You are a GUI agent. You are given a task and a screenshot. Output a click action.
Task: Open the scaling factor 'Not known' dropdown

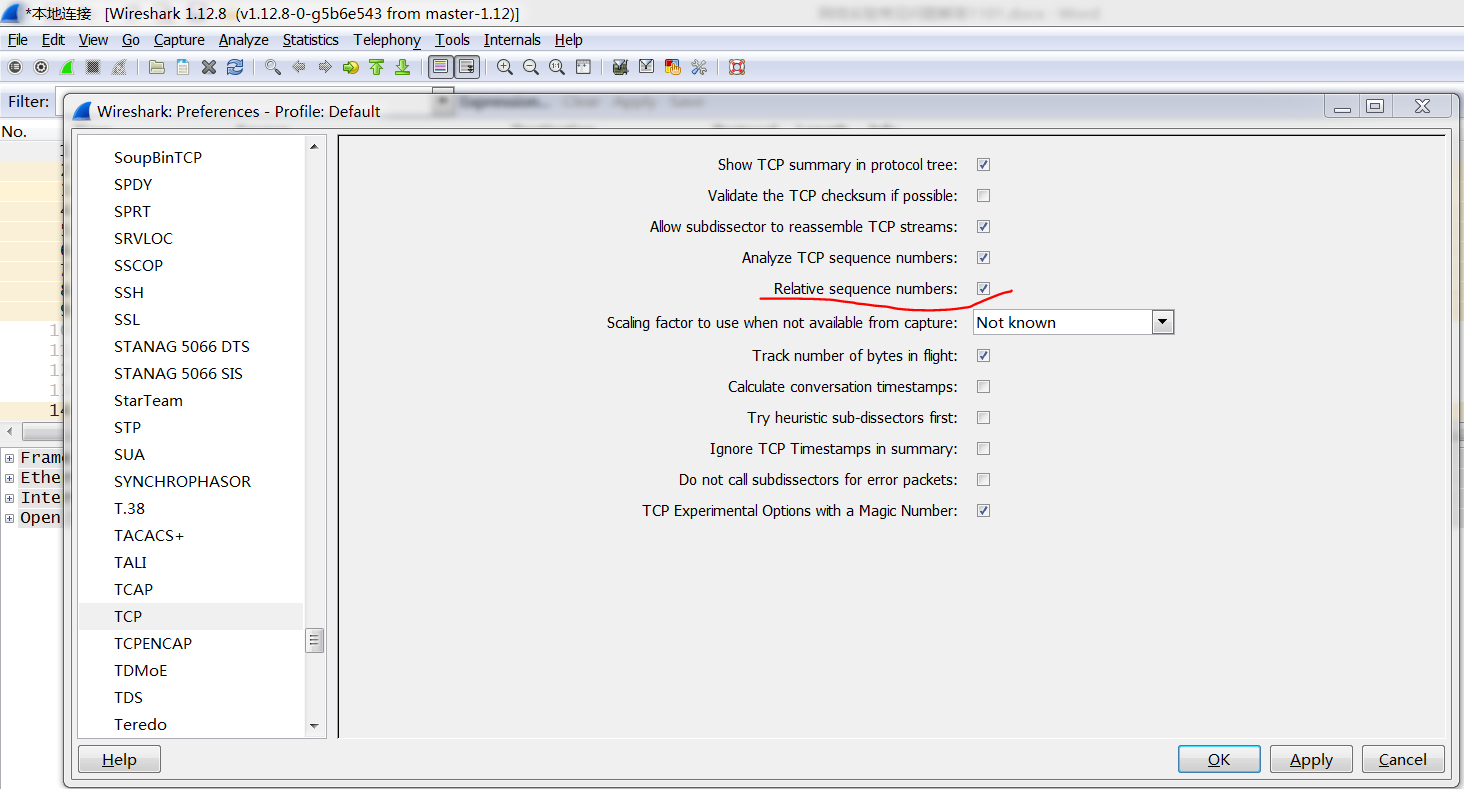click(1162, 322)
